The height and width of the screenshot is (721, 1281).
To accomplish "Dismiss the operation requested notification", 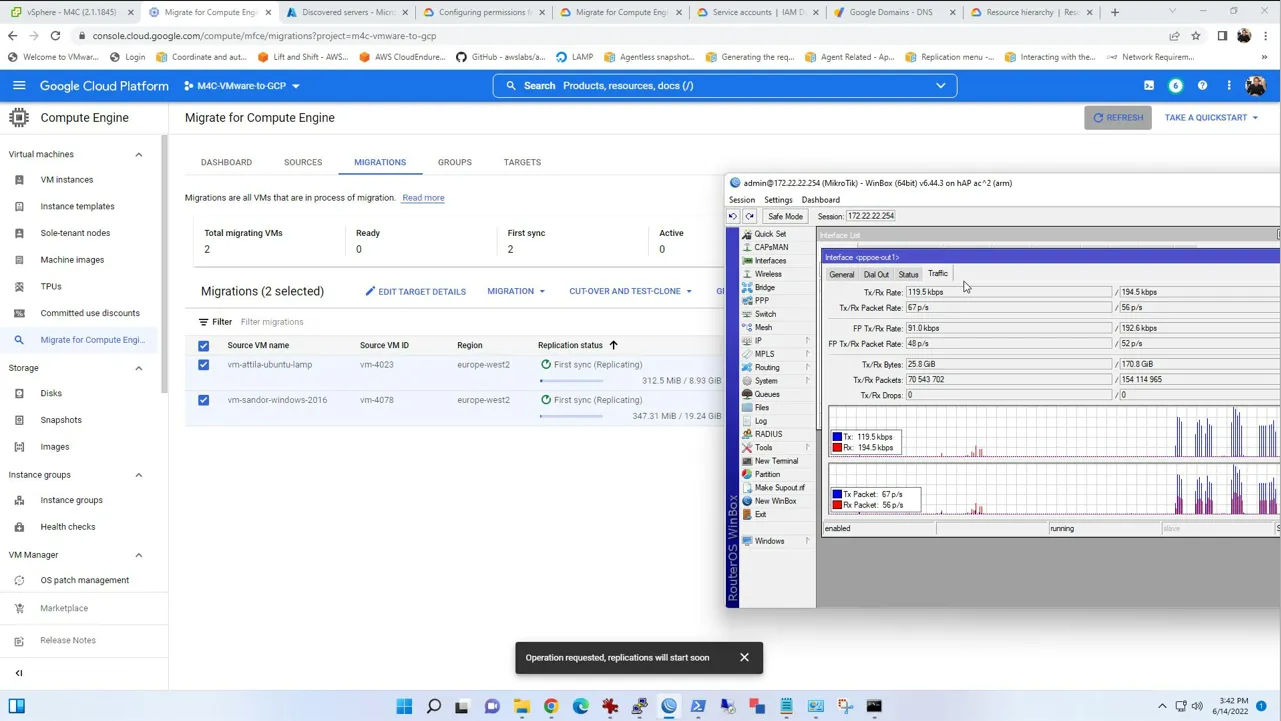I will (744, 658).
